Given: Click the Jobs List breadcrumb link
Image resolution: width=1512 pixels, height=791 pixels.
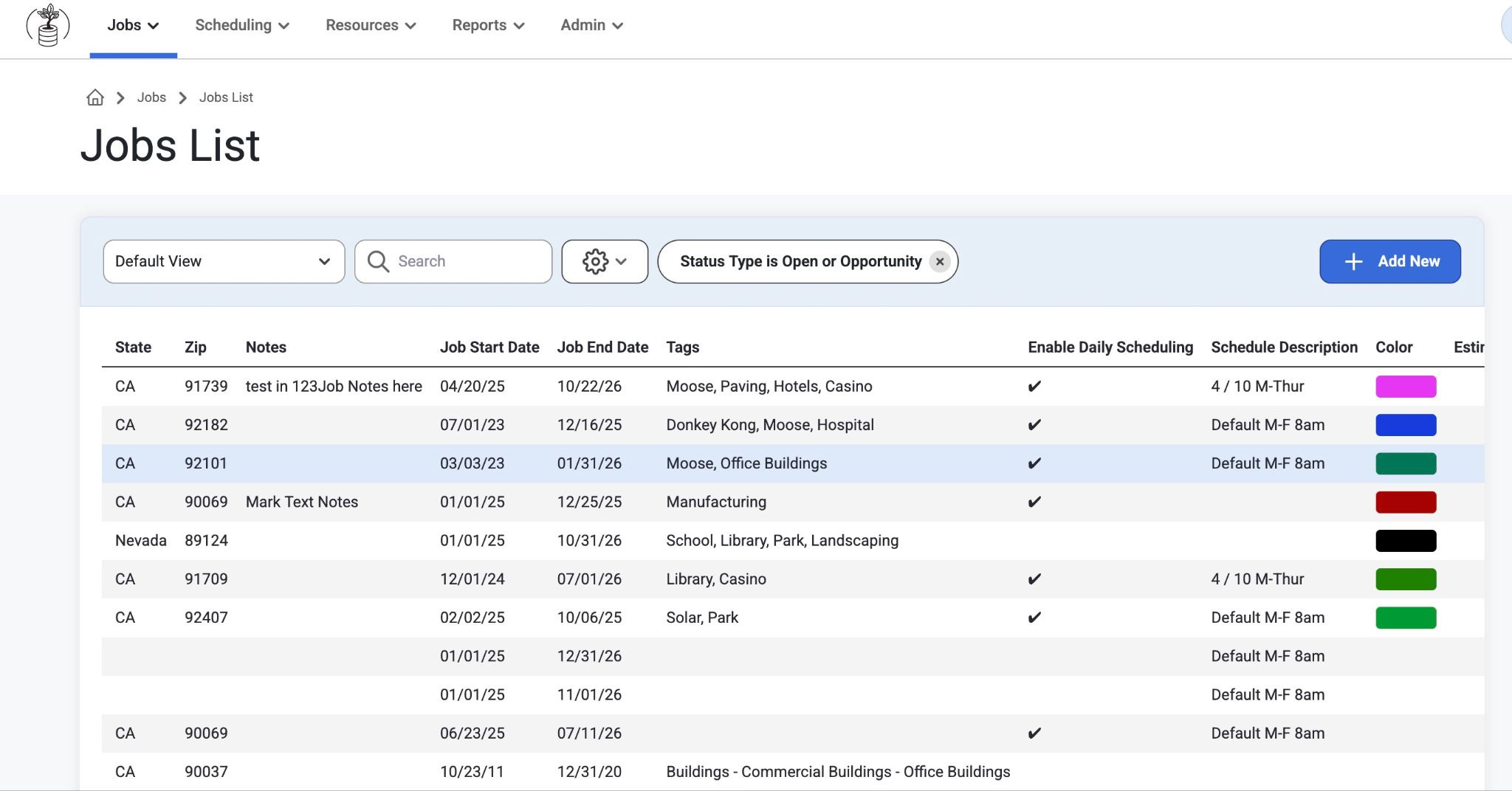Looking at the screenshot, I should [x=226, y=97].
